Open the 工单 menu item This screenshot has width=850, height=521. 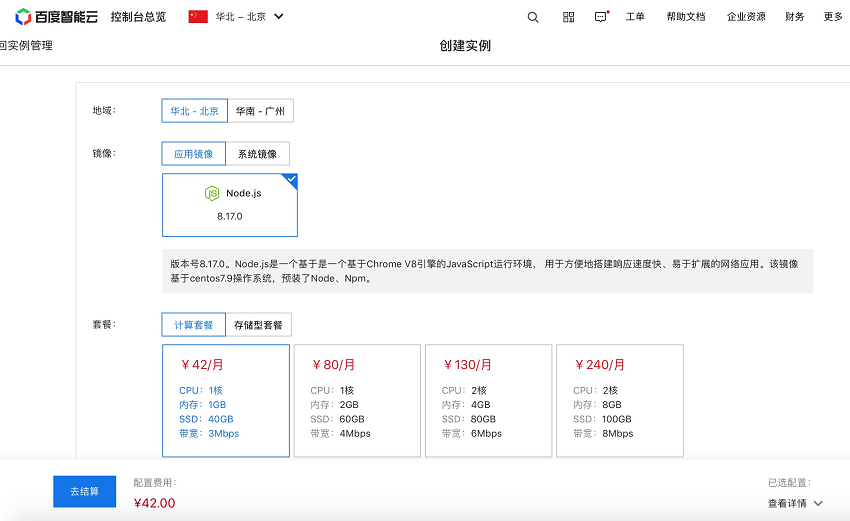(635, 17)
